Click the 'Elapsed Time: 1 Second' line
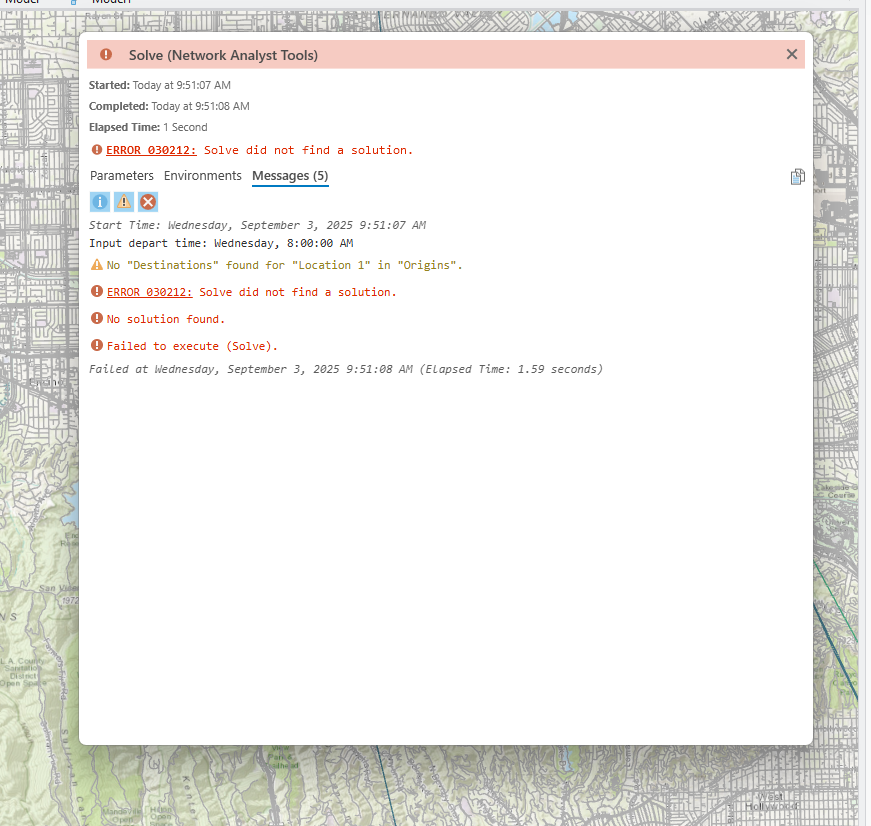The width and height of the screenshot is (871, 826). [148, 127]
